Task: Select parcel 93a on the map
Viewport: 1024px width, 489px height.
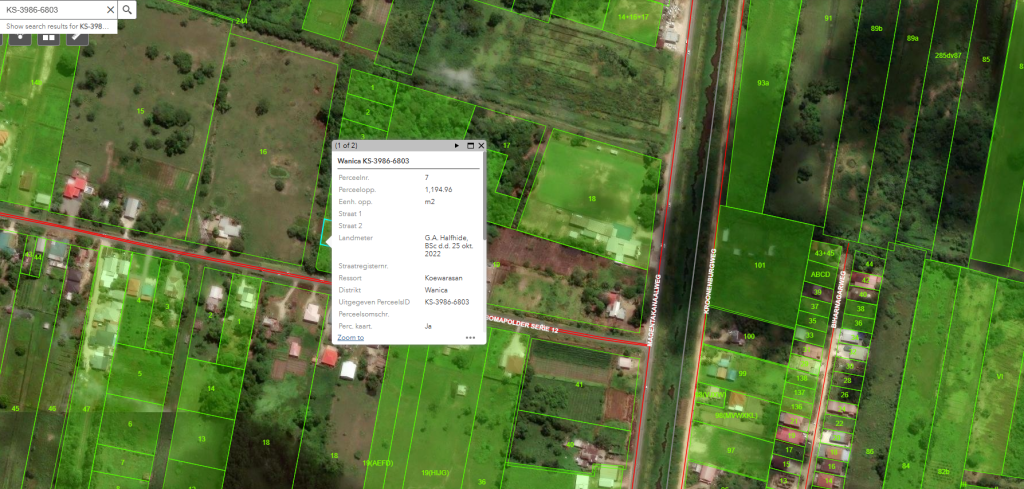Action: (763, 83)
